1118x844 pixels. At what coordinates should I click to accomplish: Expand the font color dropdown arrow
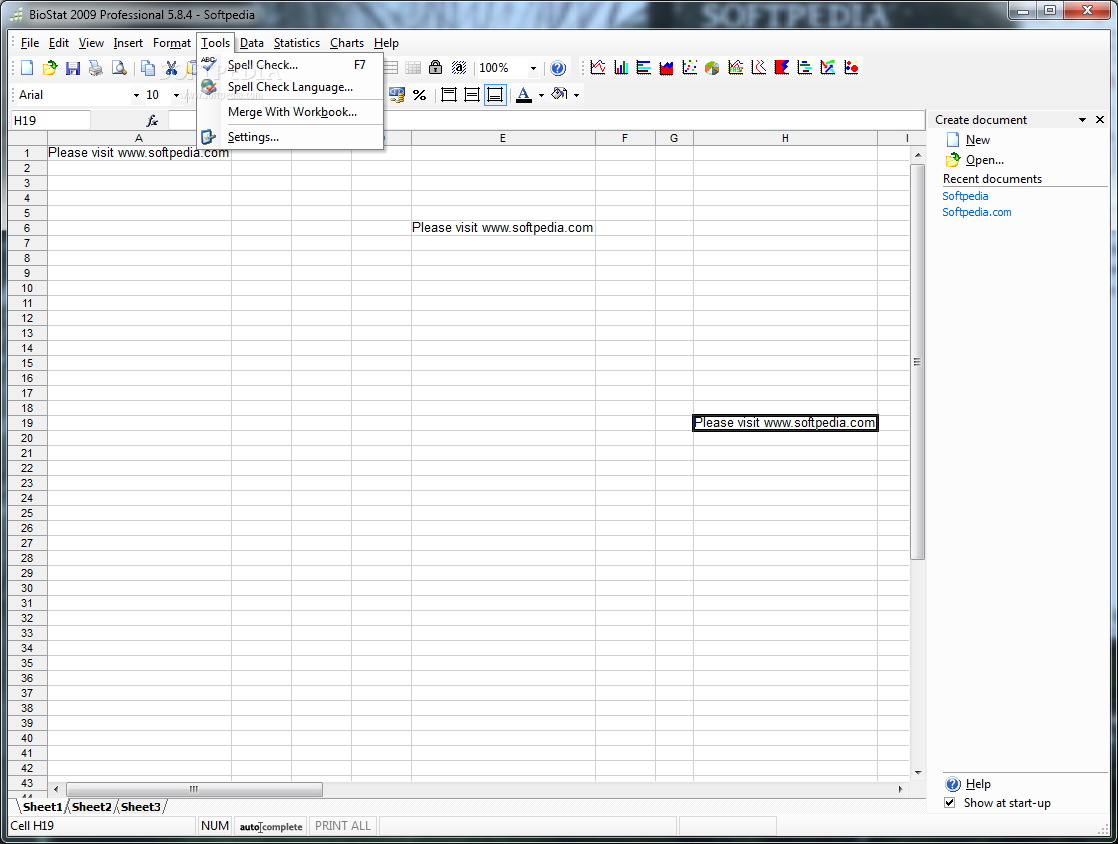(x=541, y=96)
